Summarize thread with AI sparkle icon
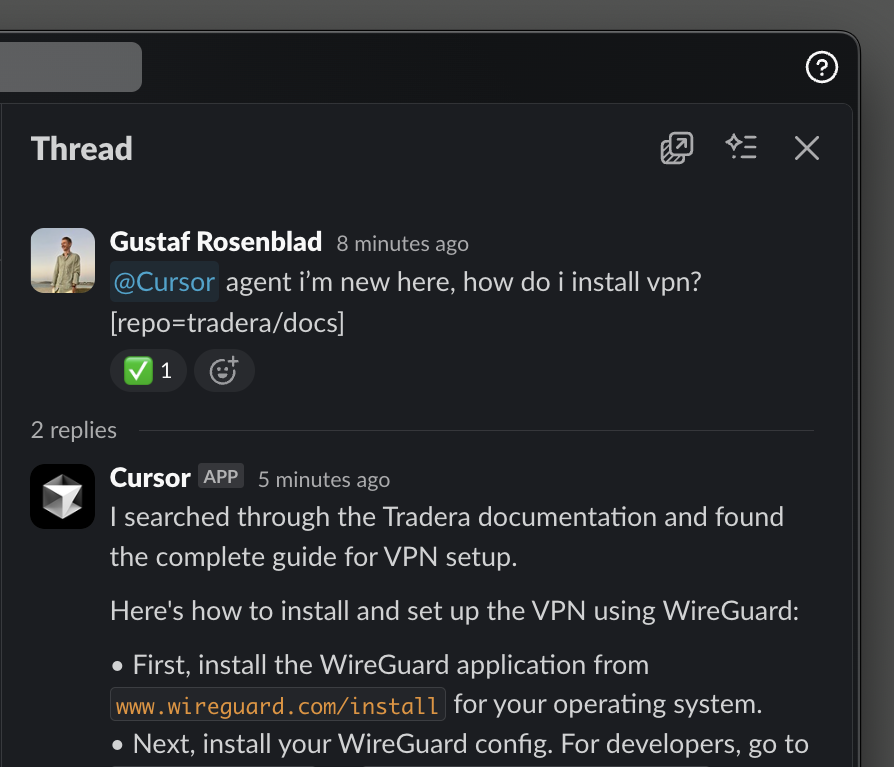This screenshot has height=767, width=894. click(x=741, y=147)
